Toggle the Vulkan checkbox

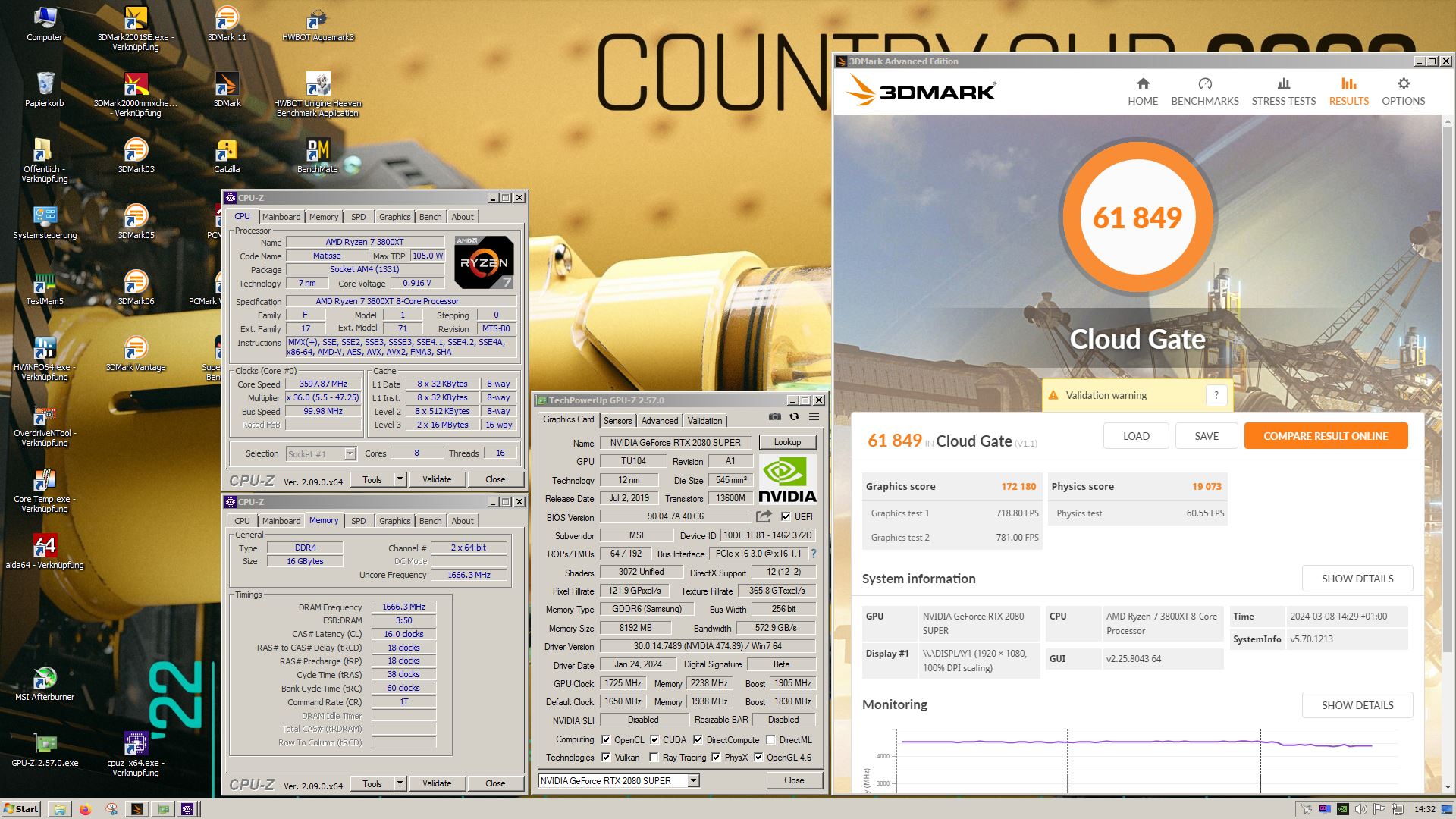coord(605,757)
